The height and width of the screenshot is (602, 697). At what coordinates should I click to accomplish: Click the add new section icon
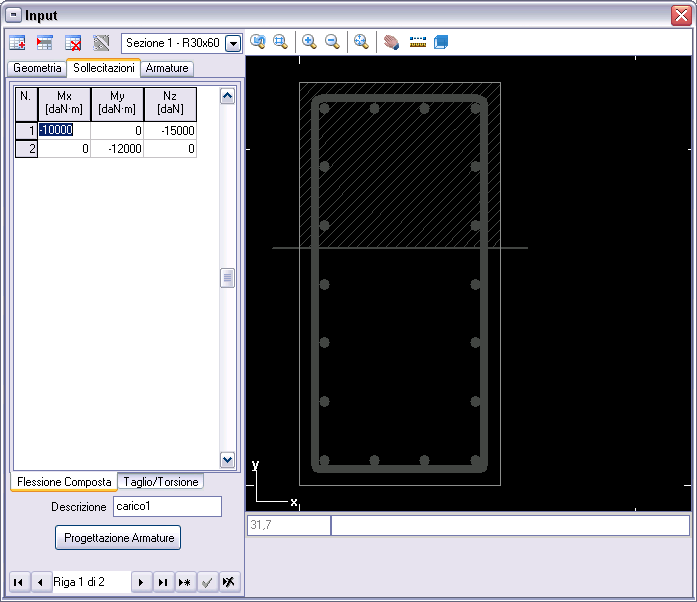pos(17,43)
